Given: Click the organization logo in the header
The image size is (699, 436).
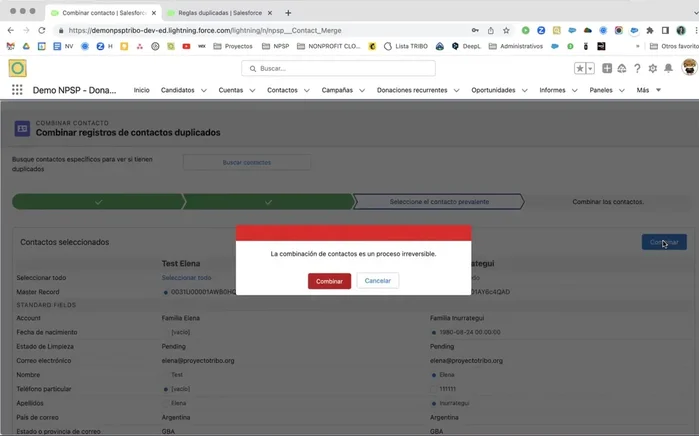Looking at the screenshot, I should click(17, 68).
